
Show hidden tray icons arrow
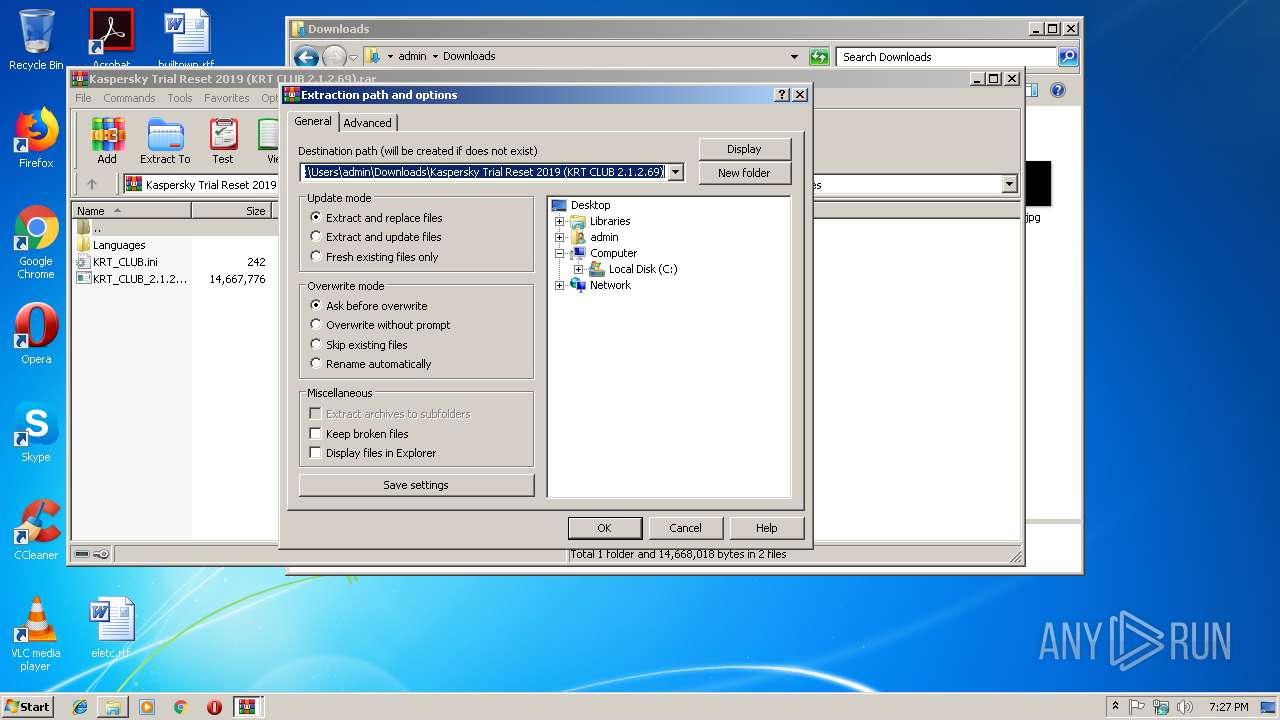[1115, 707]
